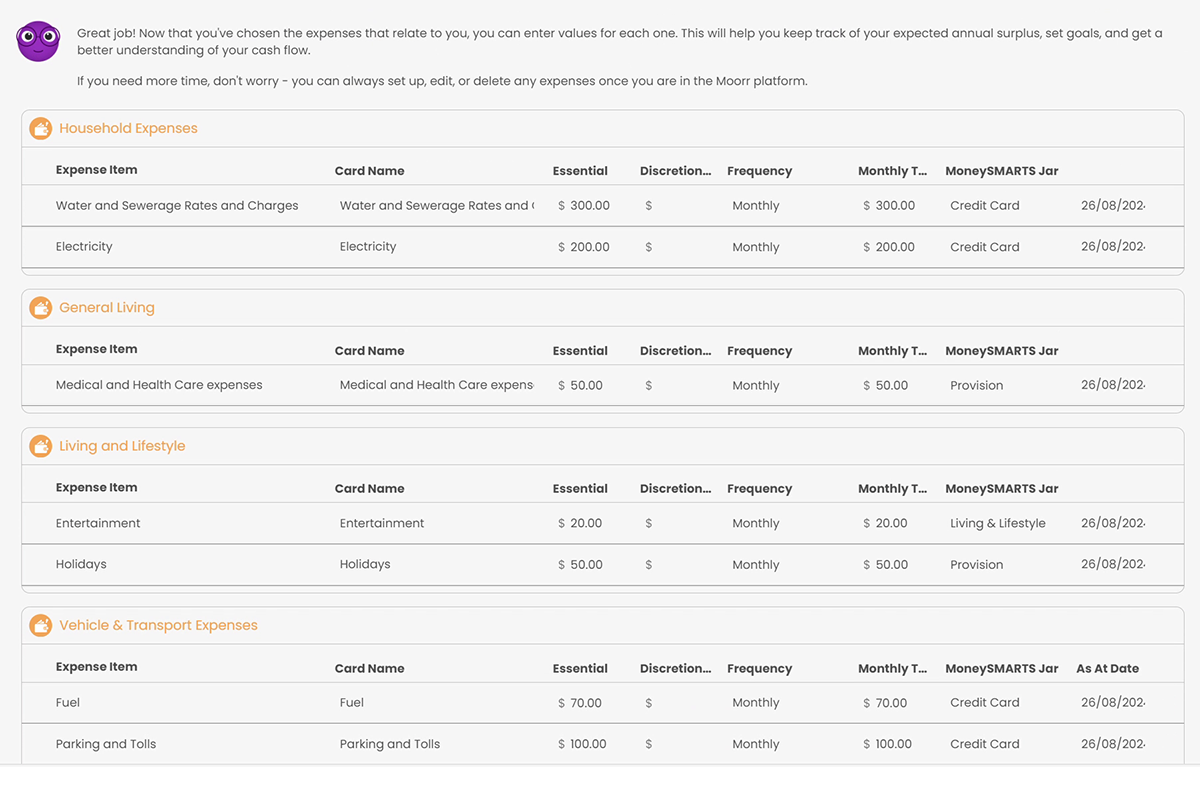
Task: Set the date for Medical and Health Care
Action: tap(1112, 385)
